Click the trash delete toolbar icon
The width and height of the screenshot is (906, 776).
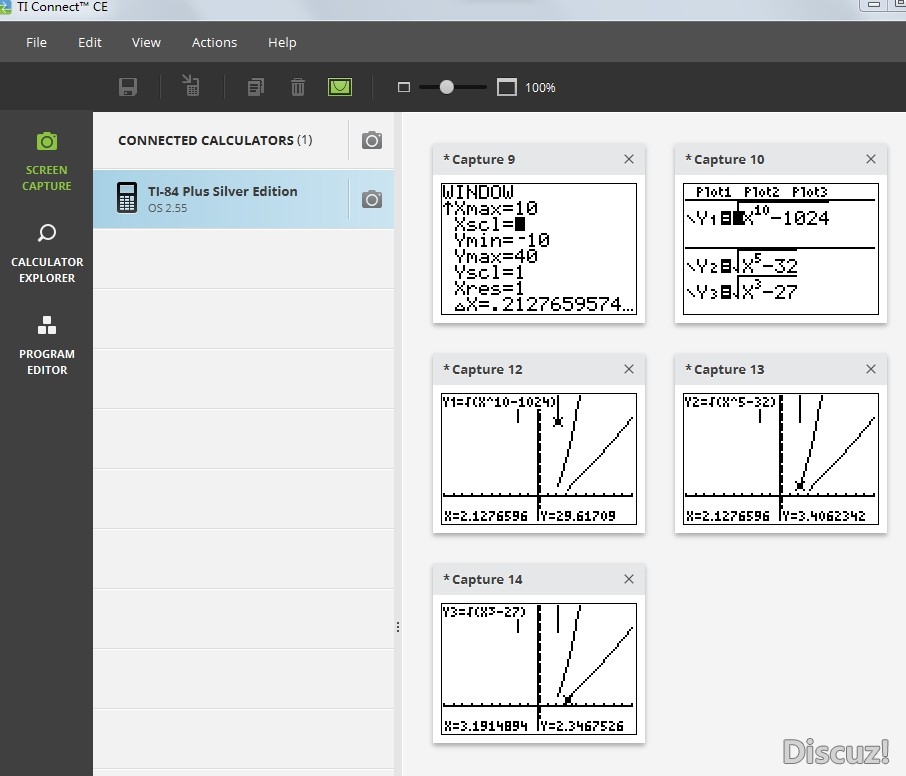(298, 87)
